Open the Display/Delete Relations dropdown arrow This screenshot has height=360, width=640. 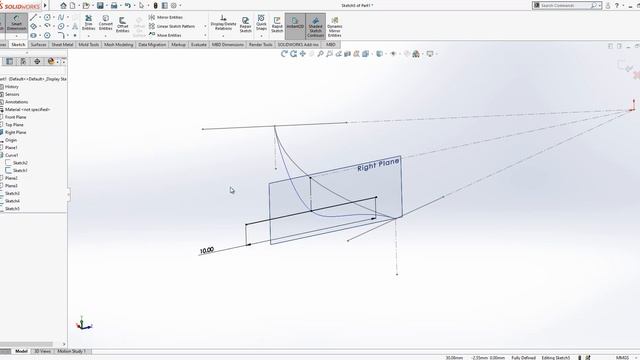[223, 36]
